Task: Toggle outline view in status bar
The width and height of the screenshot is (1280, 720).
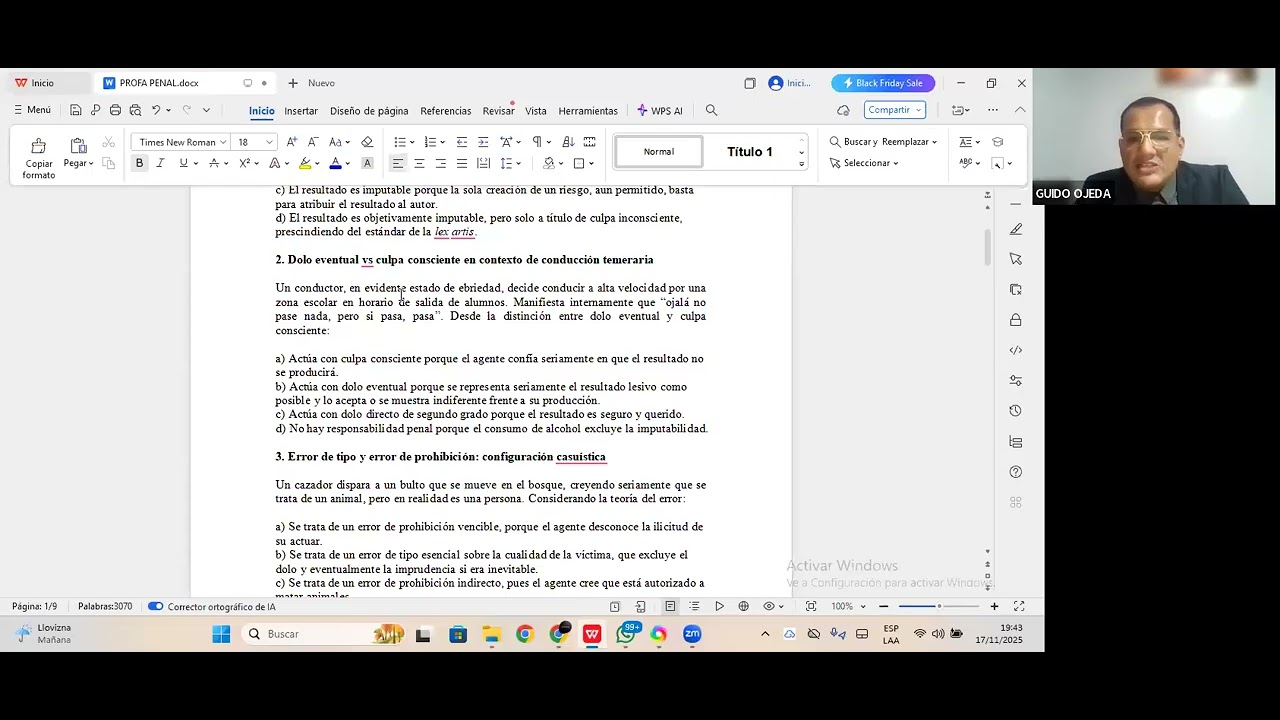Action: 694,606
